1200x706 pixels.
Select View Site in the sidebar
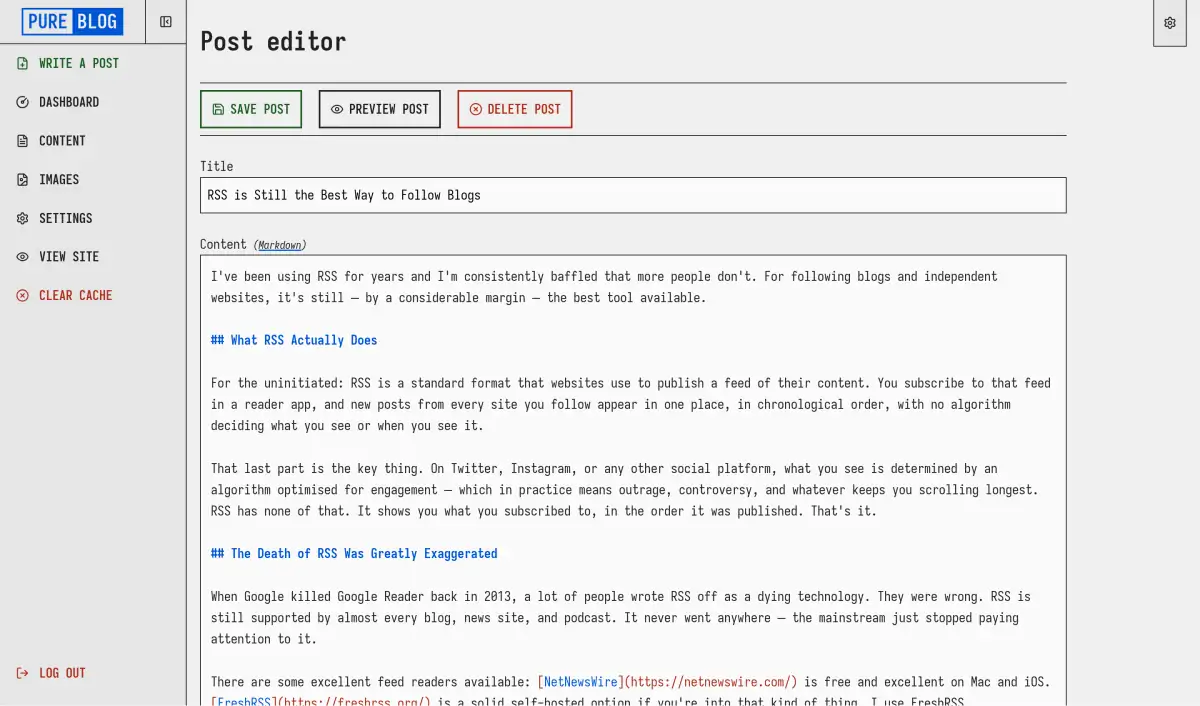[x=69, y=257]
